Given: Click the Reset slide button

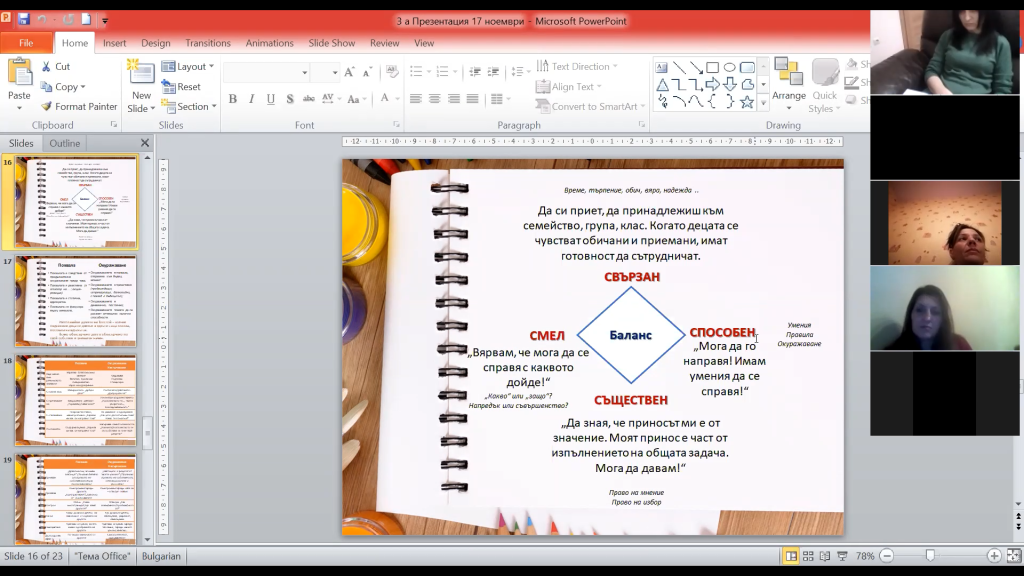Looking at the screenshot, I should (181, 87).
